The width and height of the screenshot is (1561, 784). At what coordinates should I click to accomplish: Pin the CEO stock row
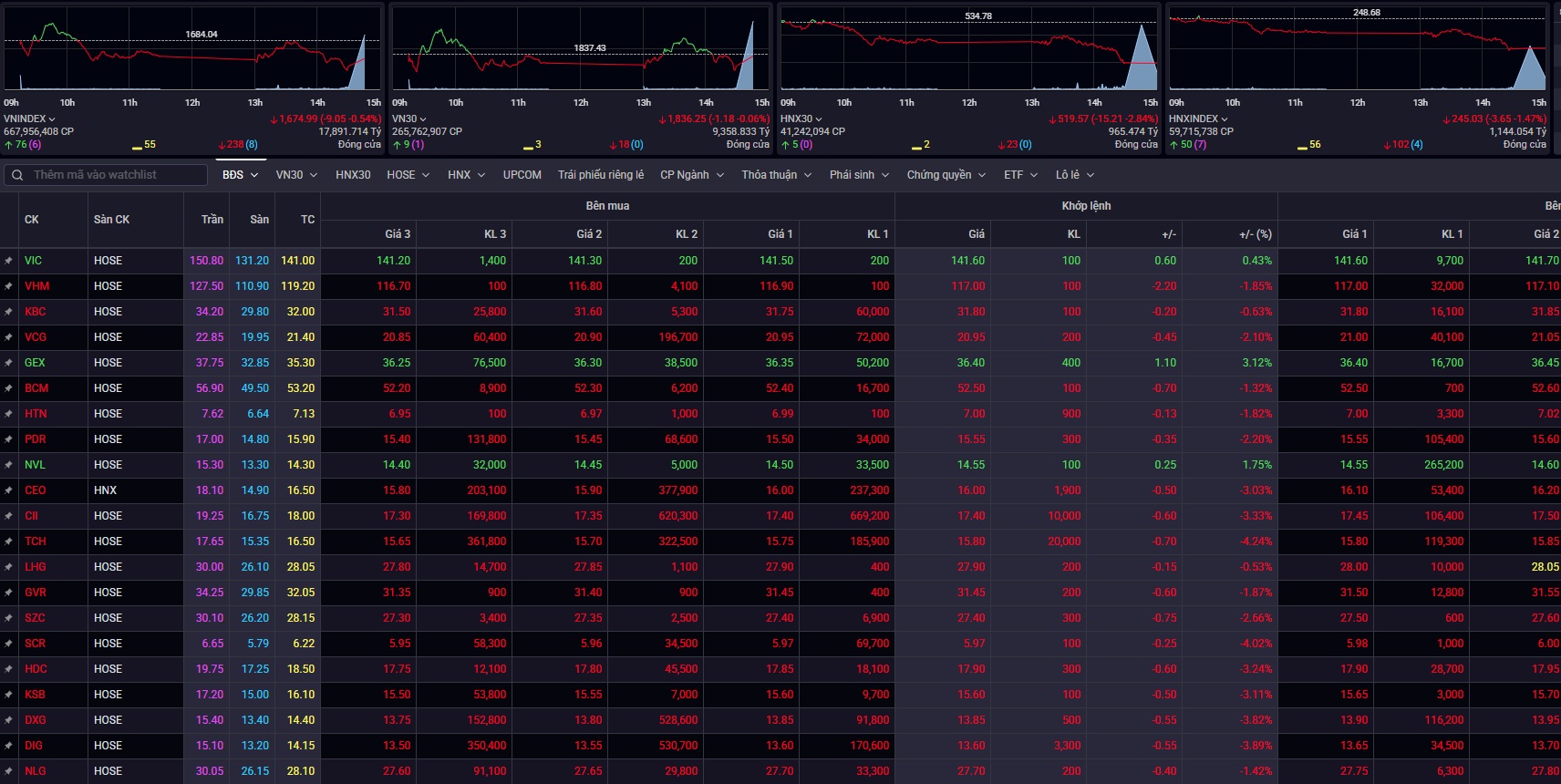[x=9, y=490]
